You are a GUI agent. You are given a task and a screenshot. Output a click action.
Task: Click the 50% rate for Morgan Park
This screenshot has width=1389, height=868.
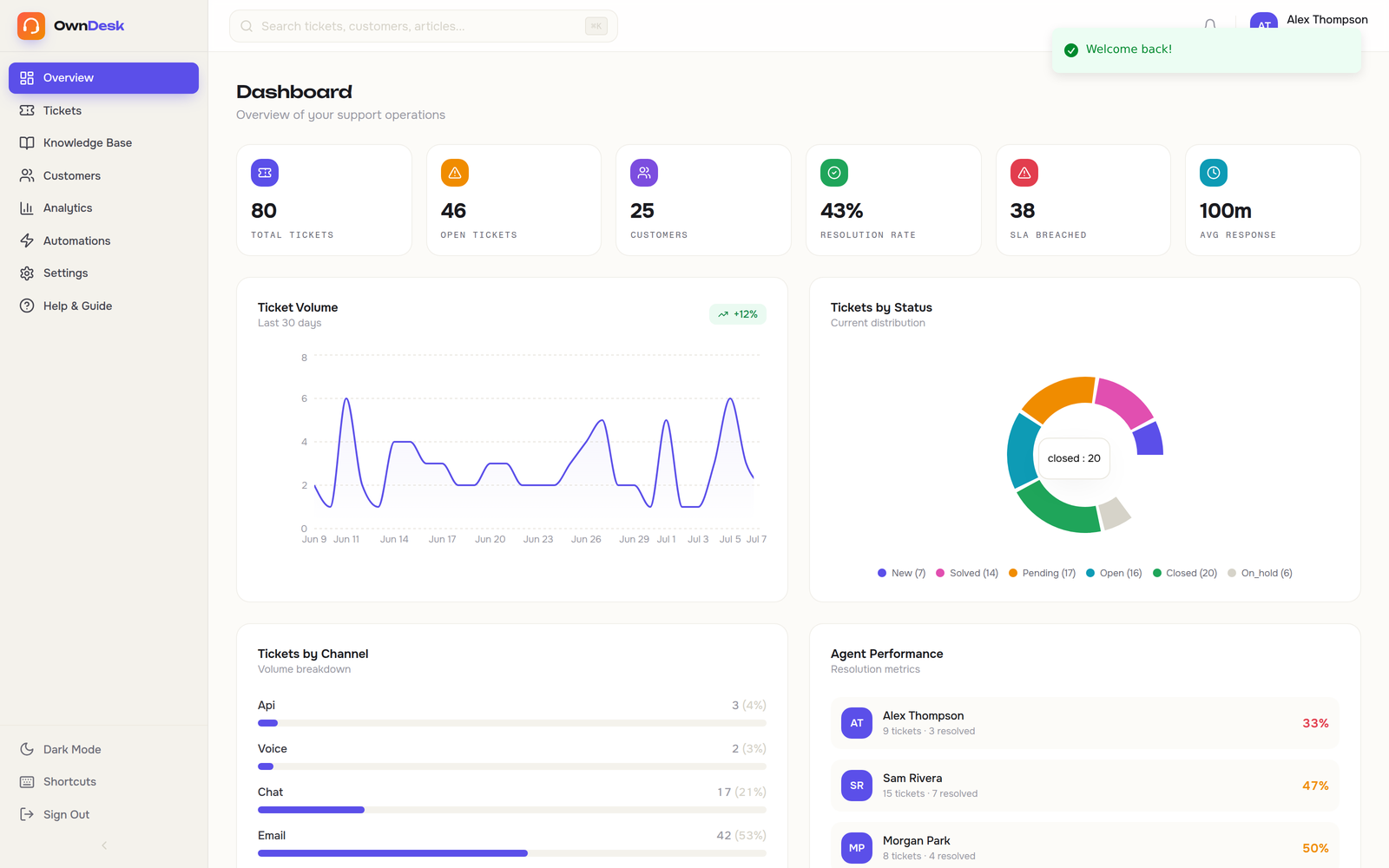1315,848
